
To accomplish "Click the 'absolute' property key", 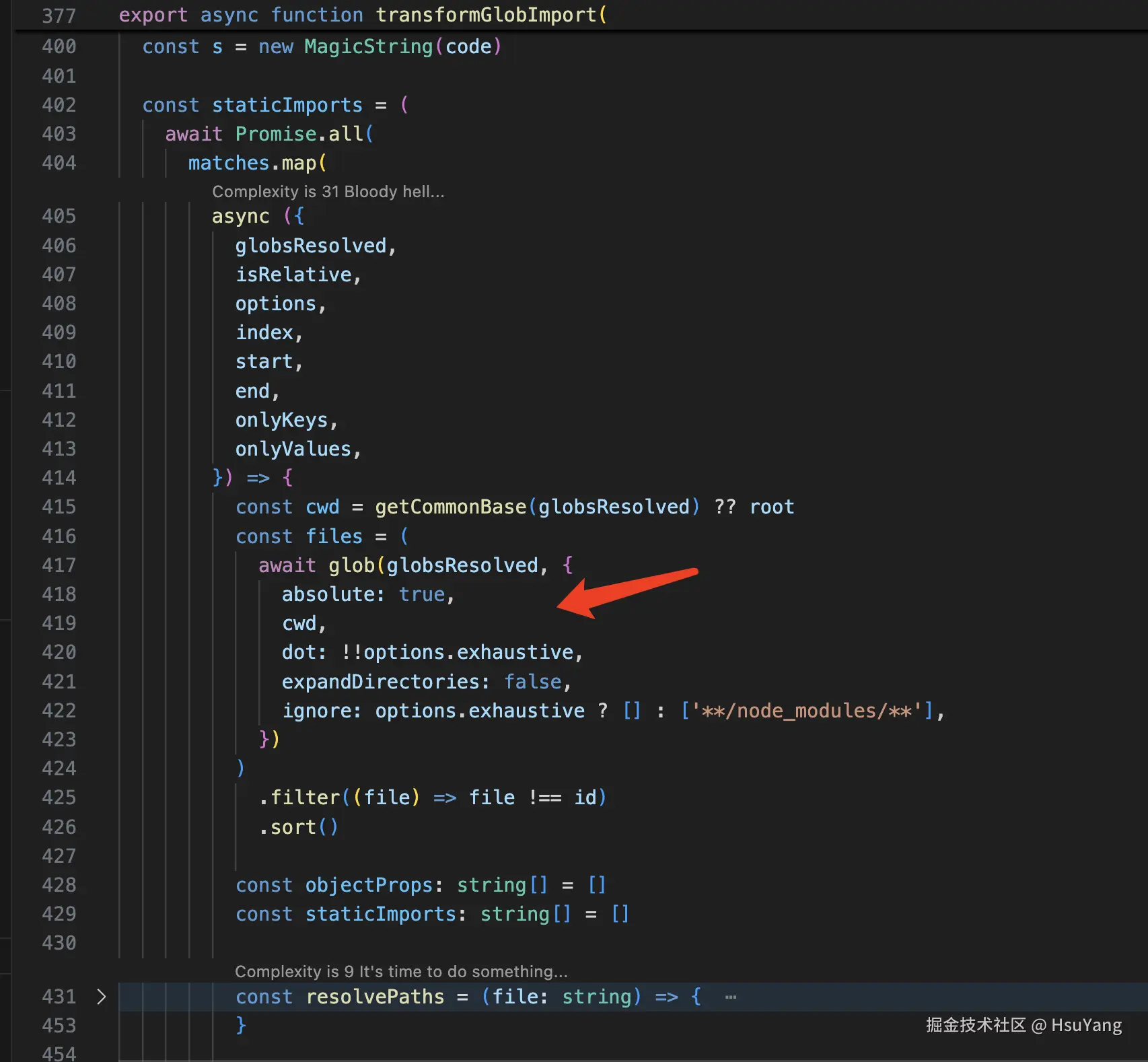I will pos(328,594).
